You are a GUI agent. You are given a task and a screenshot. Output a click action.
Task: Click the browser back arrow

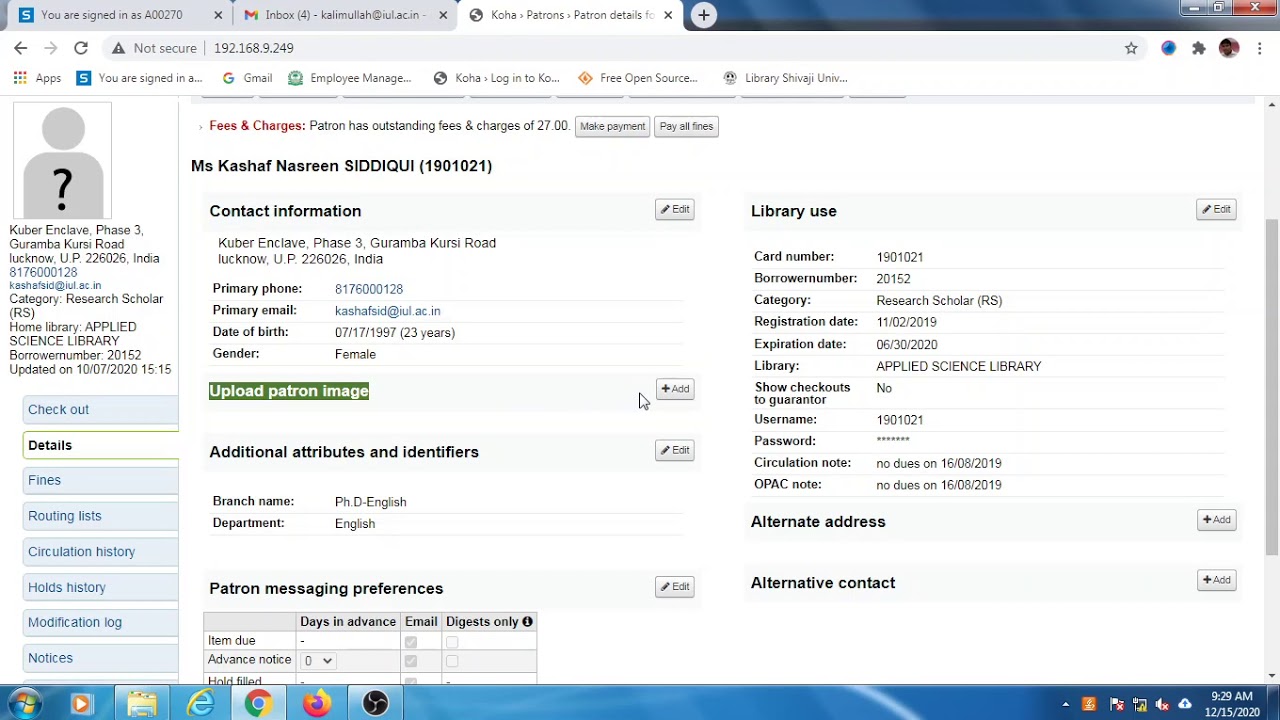point(21,48)
